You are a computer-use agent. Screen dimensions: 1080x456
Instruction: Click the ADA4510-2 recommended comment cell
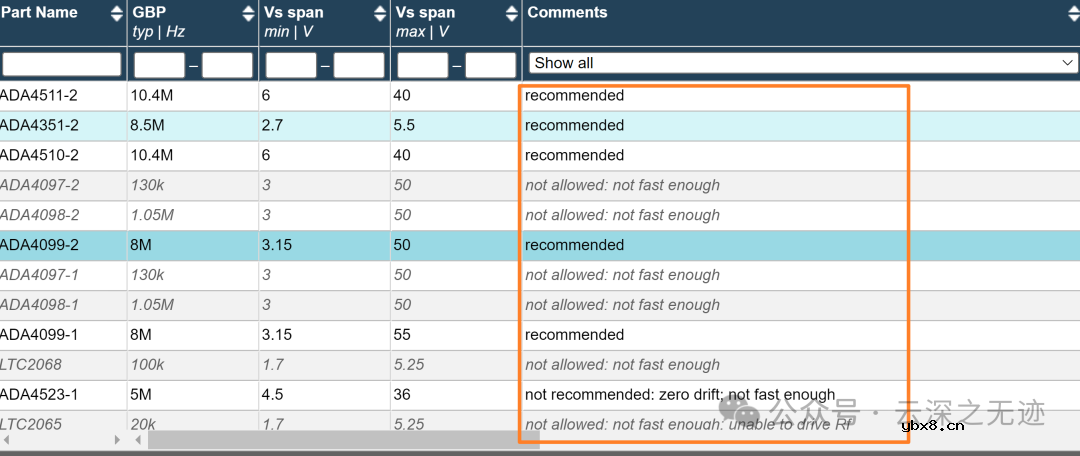click(574, 156)
